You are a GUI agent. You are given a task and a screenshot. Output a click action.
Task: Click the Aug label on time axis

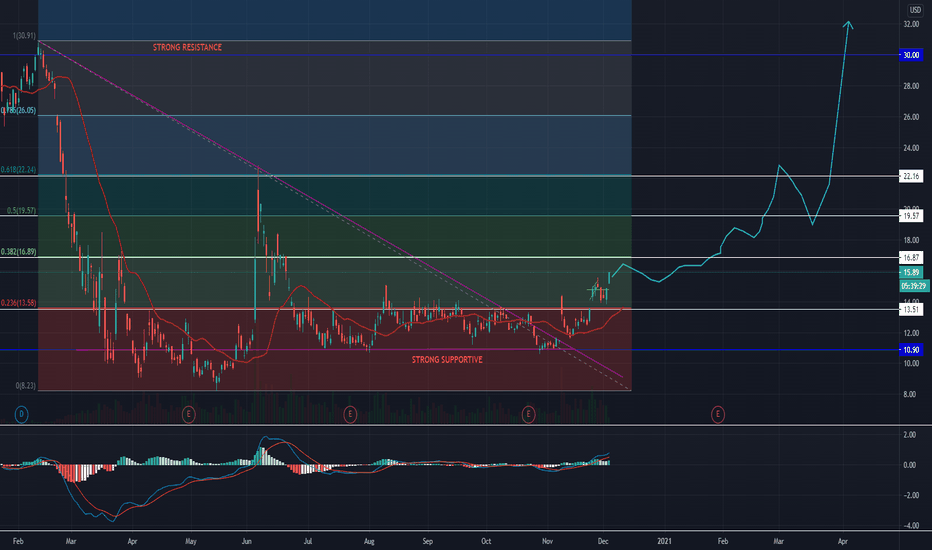point(369,541)
